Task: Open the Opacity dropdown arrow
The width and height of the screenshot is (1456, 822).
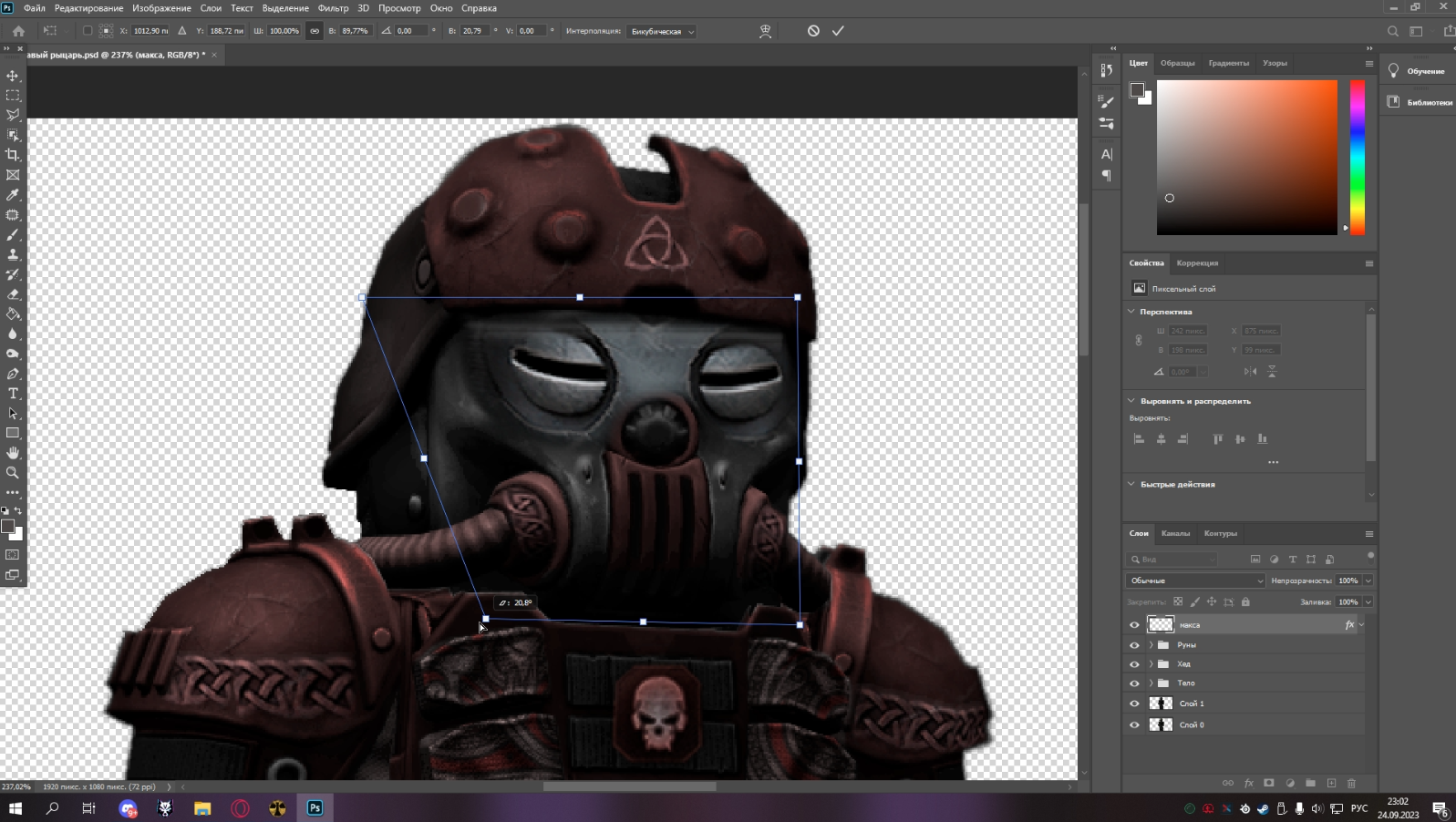Action: point(1368,581)
